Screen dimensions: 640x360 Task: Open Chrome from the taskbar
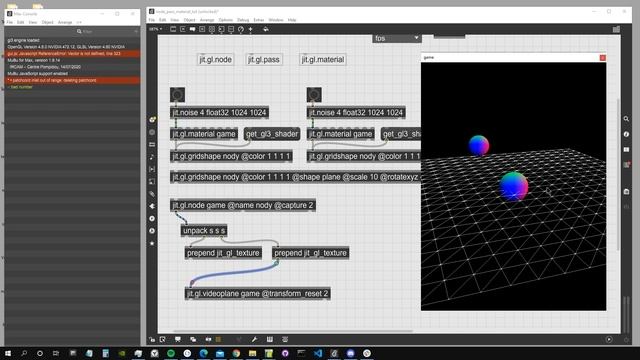tap(236, 353)
